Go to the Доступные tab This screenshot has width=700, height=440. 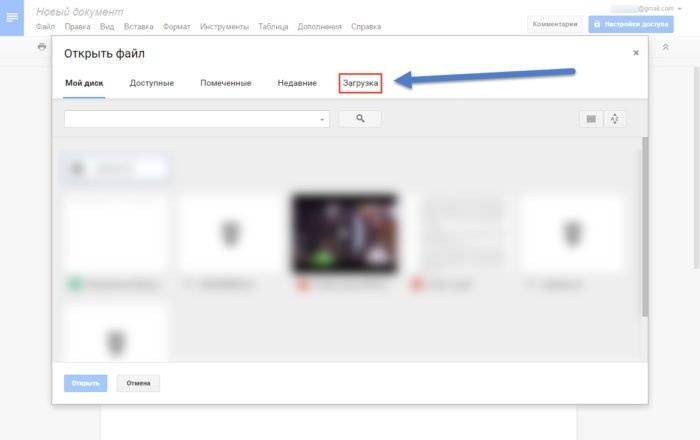[x=151, y=83]
